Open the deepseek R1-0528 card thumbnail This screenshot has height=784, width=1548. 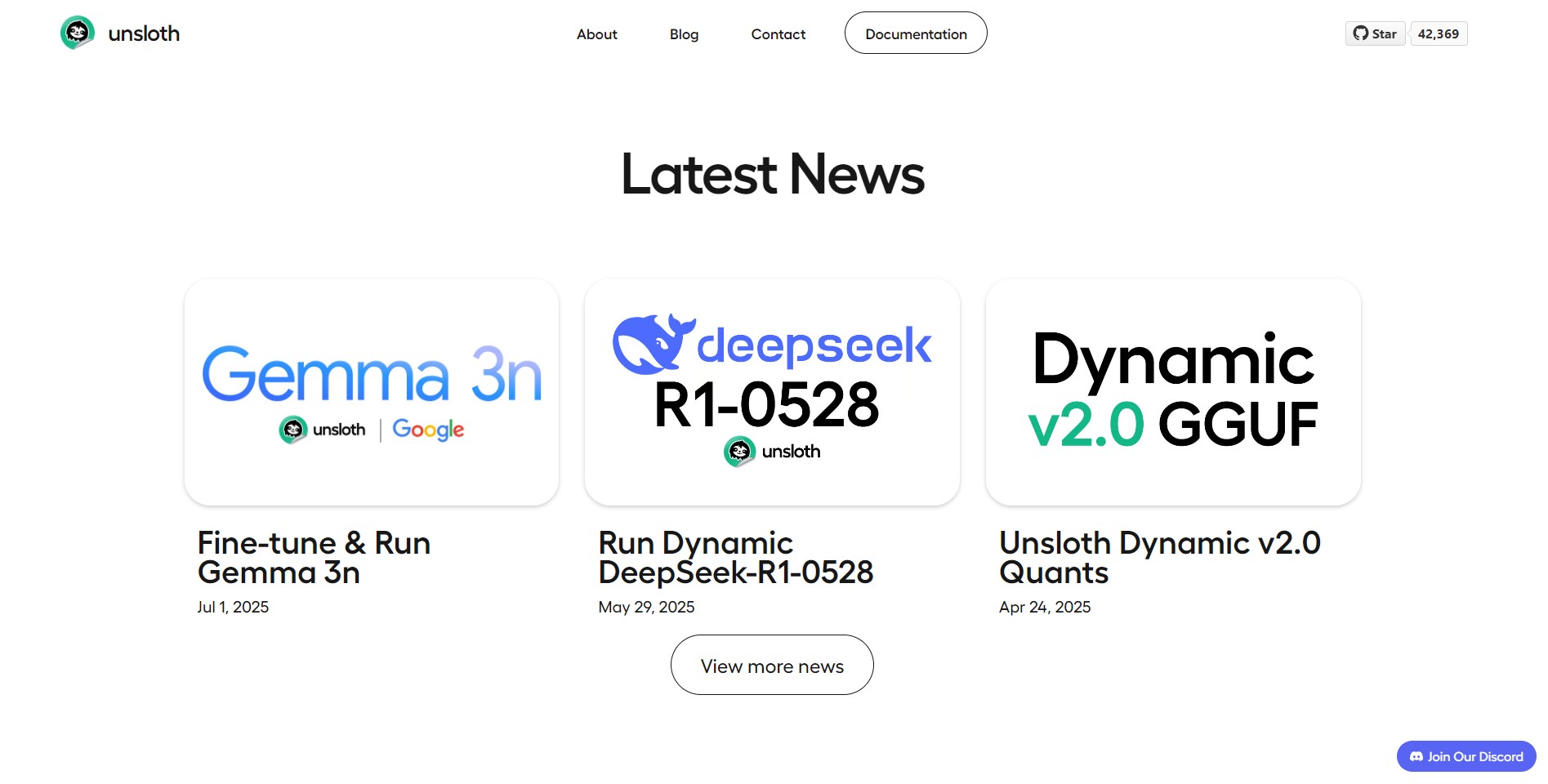772,392
